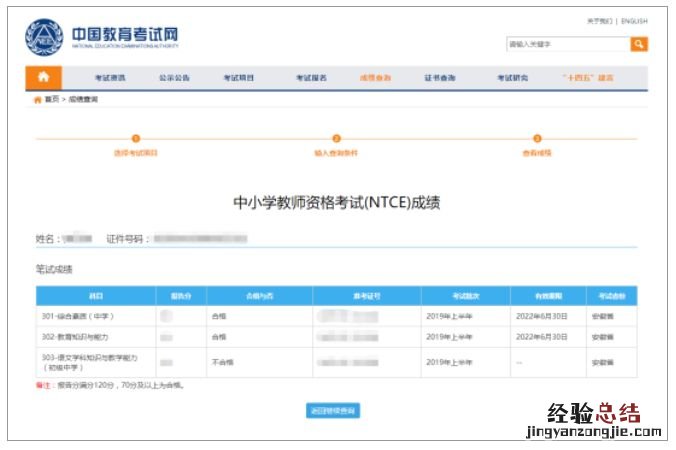This screenshot has height=450, width=676.
Task: Click the 中小学教师资格考试(NTCE)成绩 heading
Action: (337, 202)
